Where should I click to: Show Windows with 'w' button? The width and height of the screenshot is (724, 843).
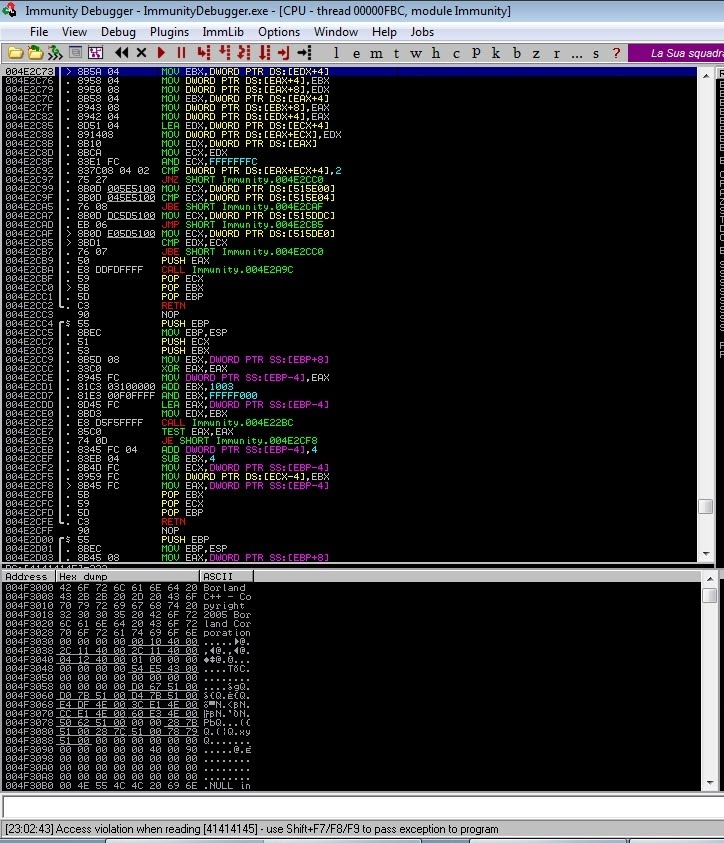[415, 53]
